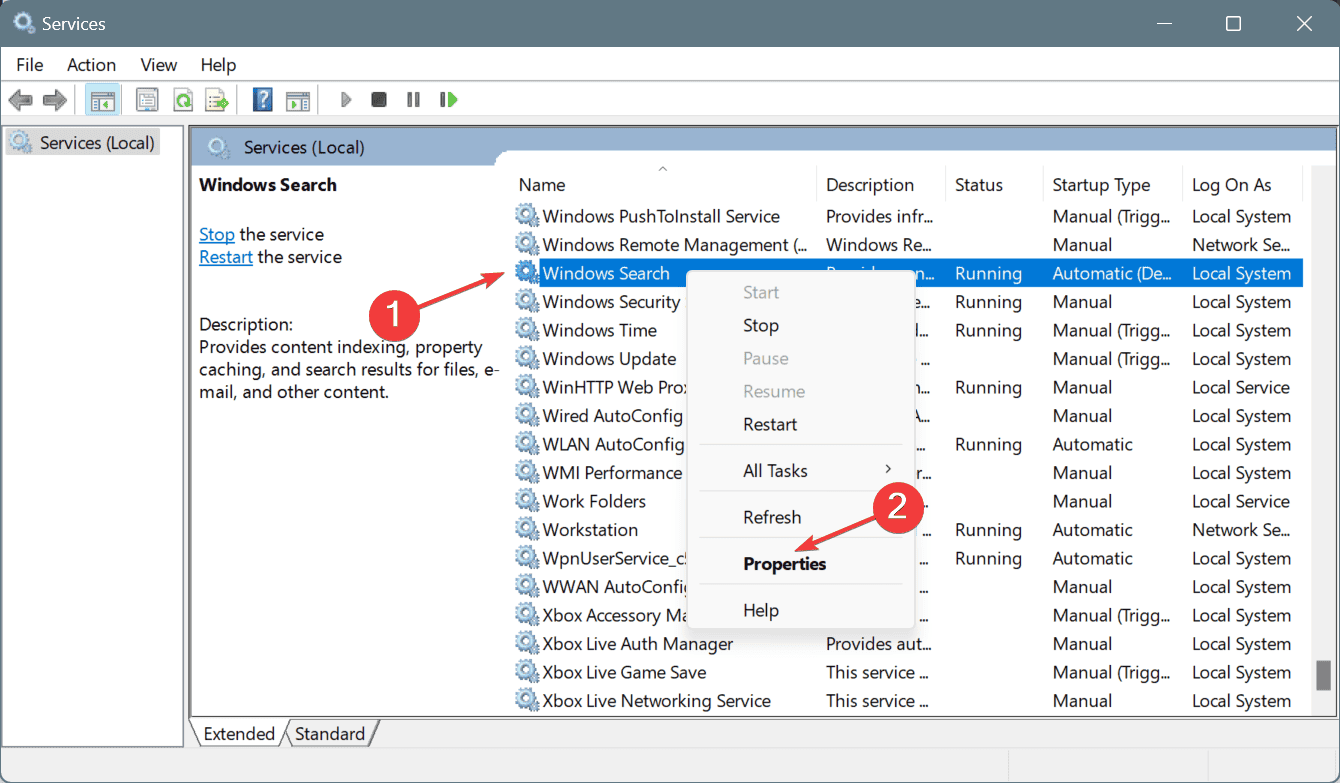The image size is (1340, 783).
Task: Click the gear icon beside Work Folders
Action: [526, 501]
